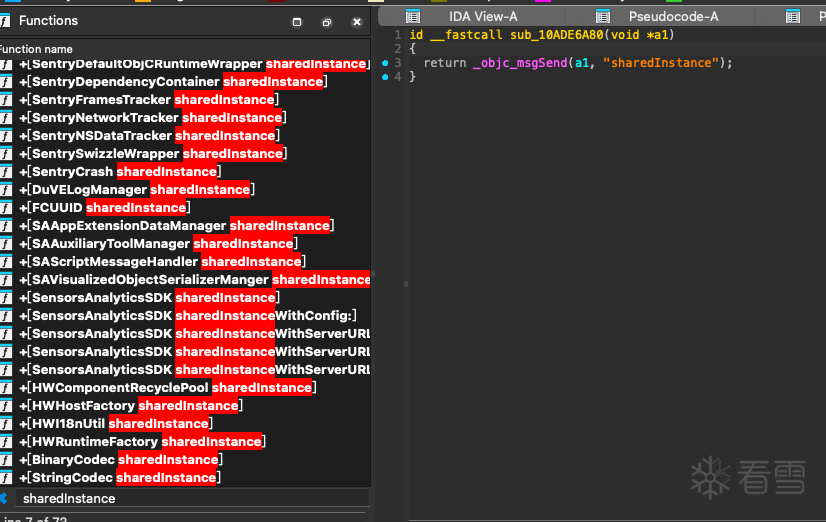Click sub_10ADE6A80 function name in pseudocode
This screenshot has width=826, height=522.
pos(557,35)
